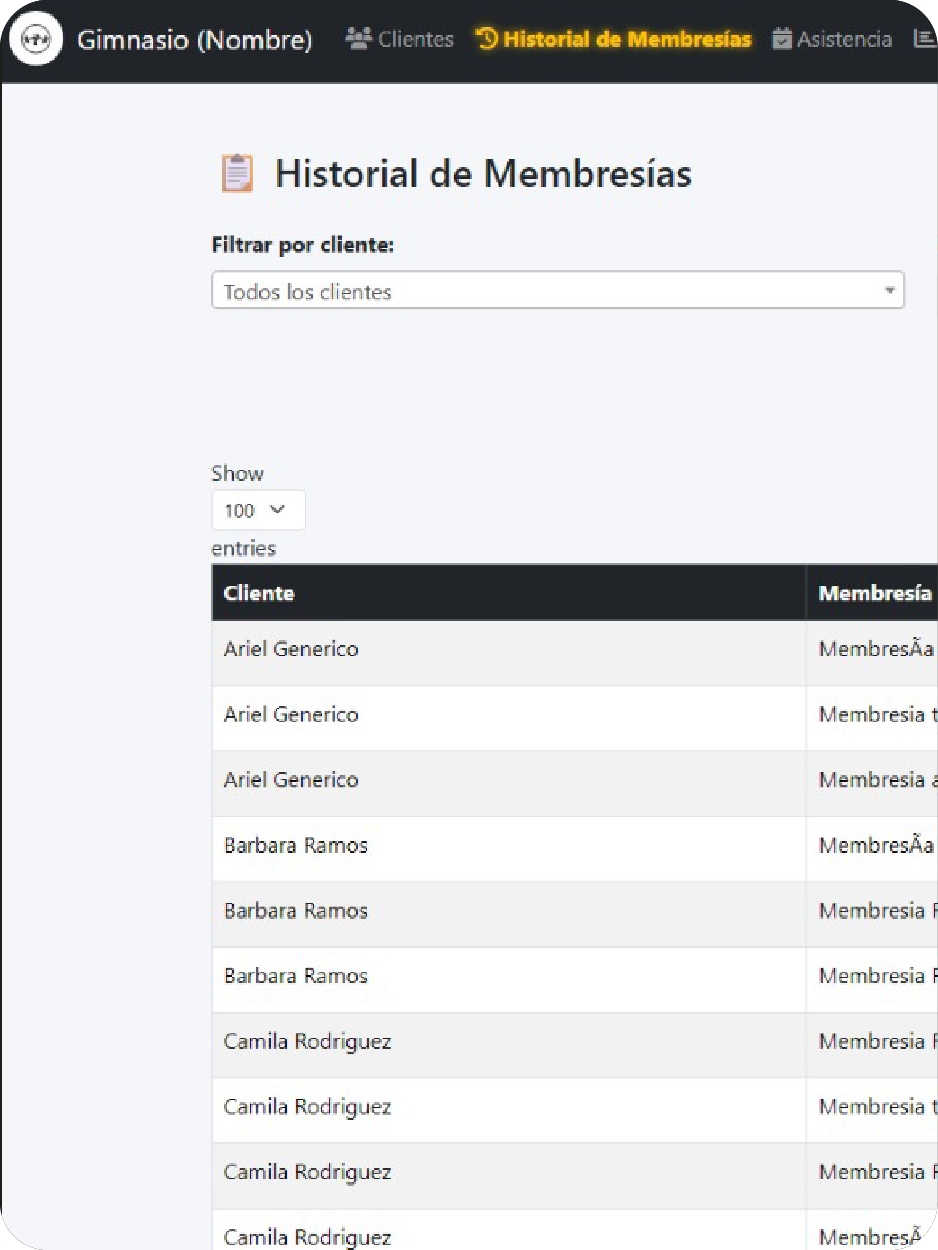Switch to the Asistencia tab
Screen dimensions: 938x1250
coord(835,39)
